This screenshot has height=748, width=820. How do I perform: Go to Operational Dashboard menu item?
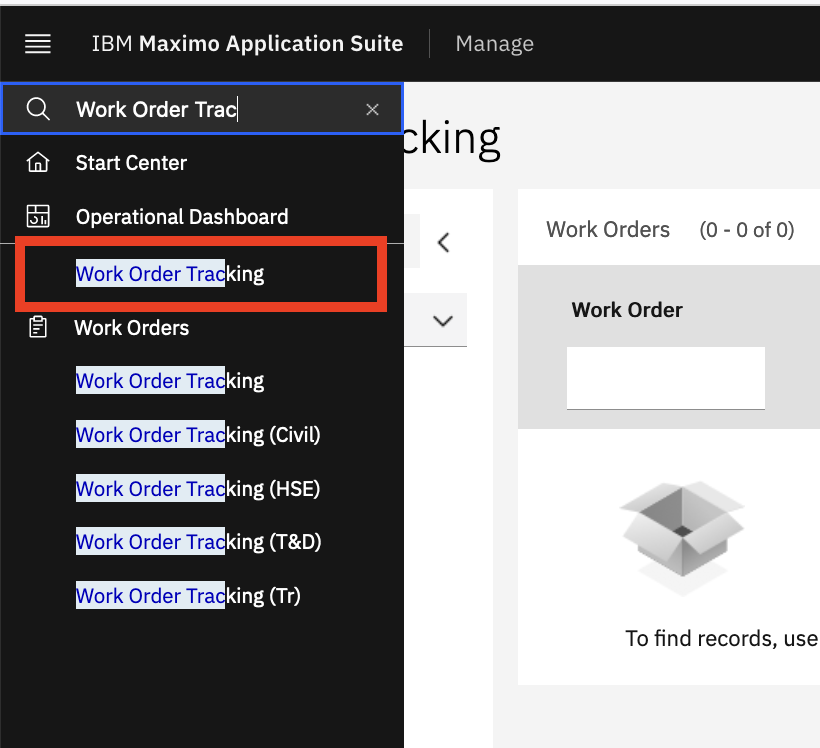(182, 217)
